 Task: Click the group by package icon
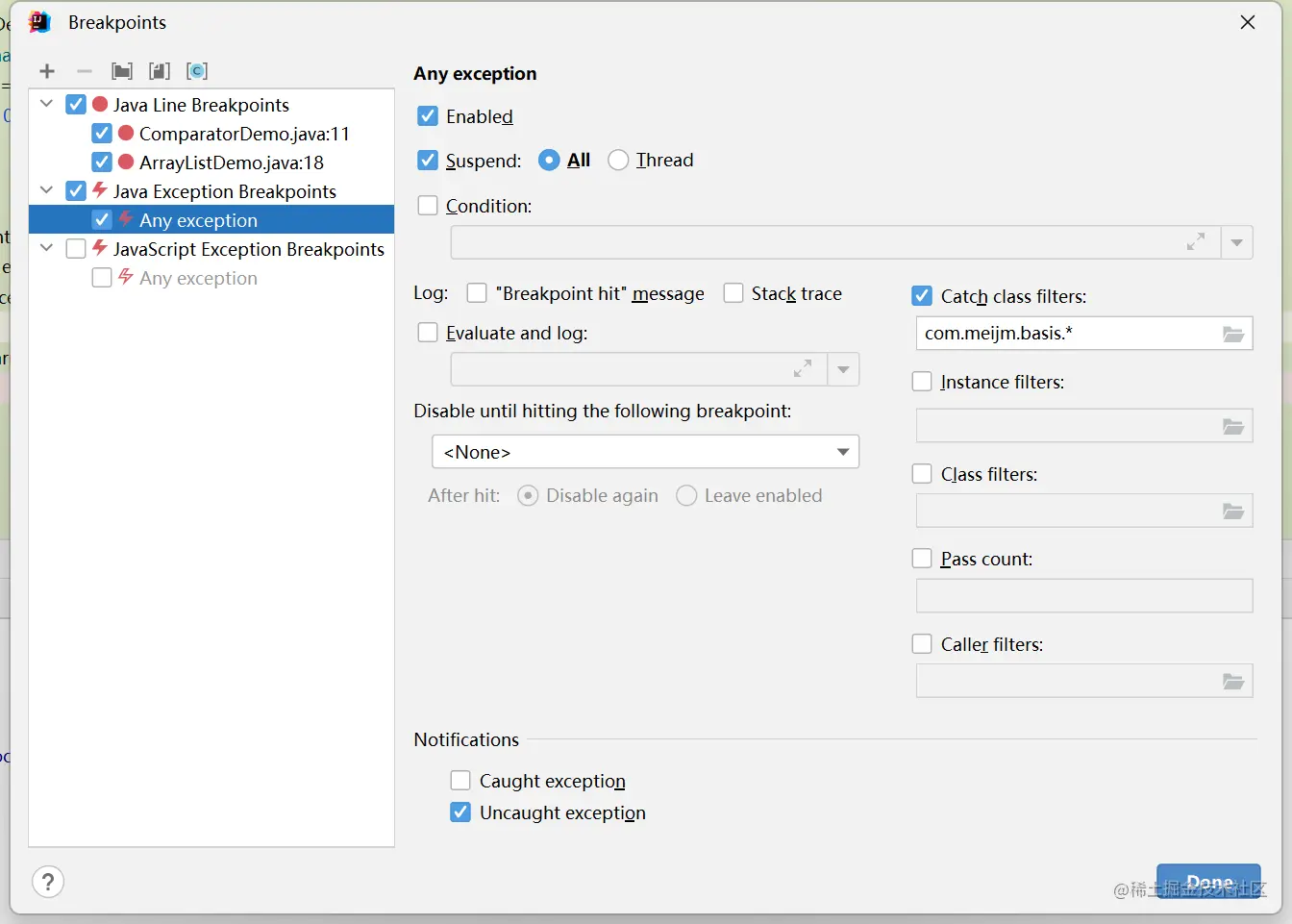coord(122,71)
